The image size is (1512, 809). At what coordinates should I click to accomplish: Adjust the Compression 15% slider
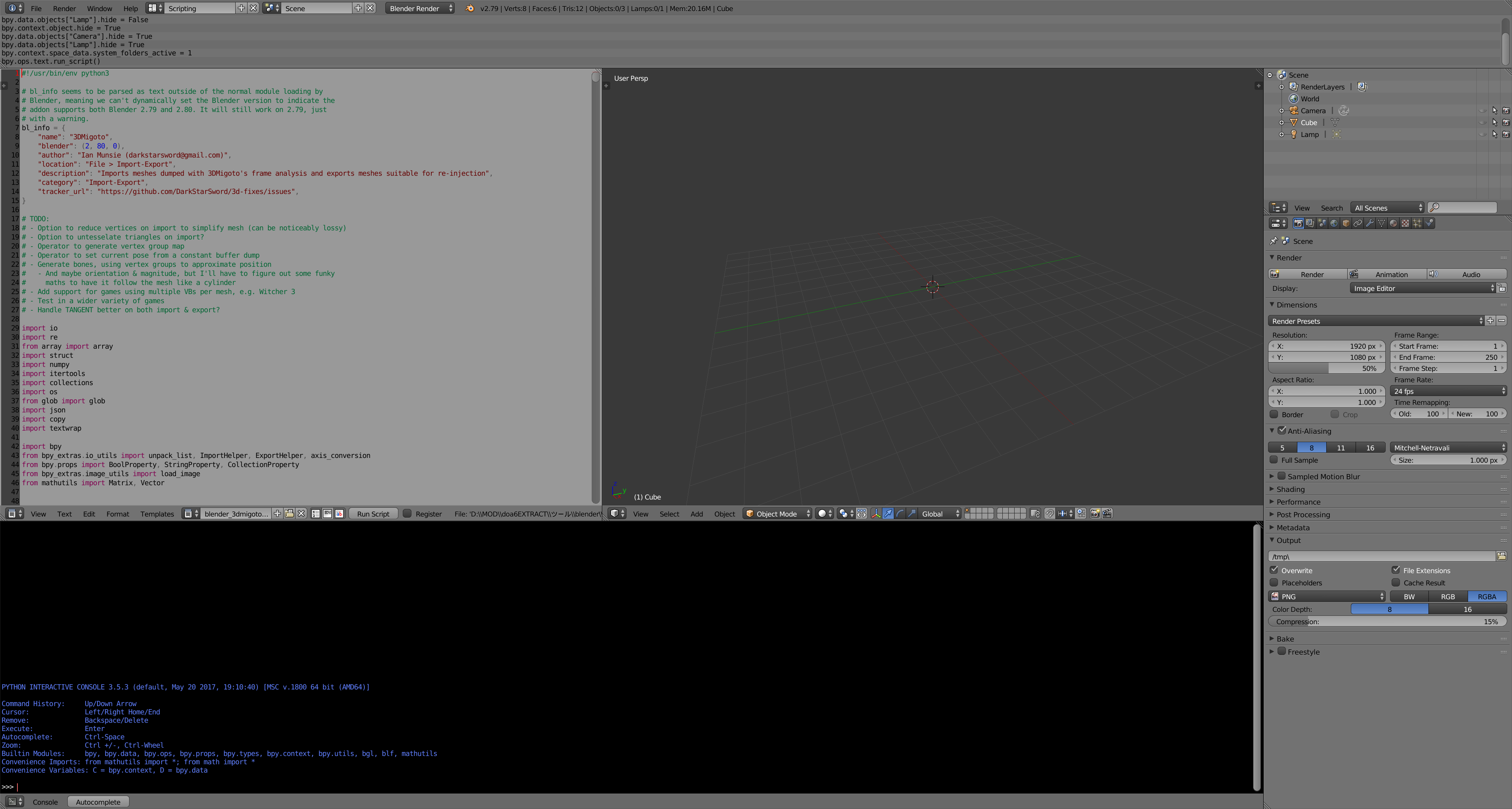pos(1386,621)
